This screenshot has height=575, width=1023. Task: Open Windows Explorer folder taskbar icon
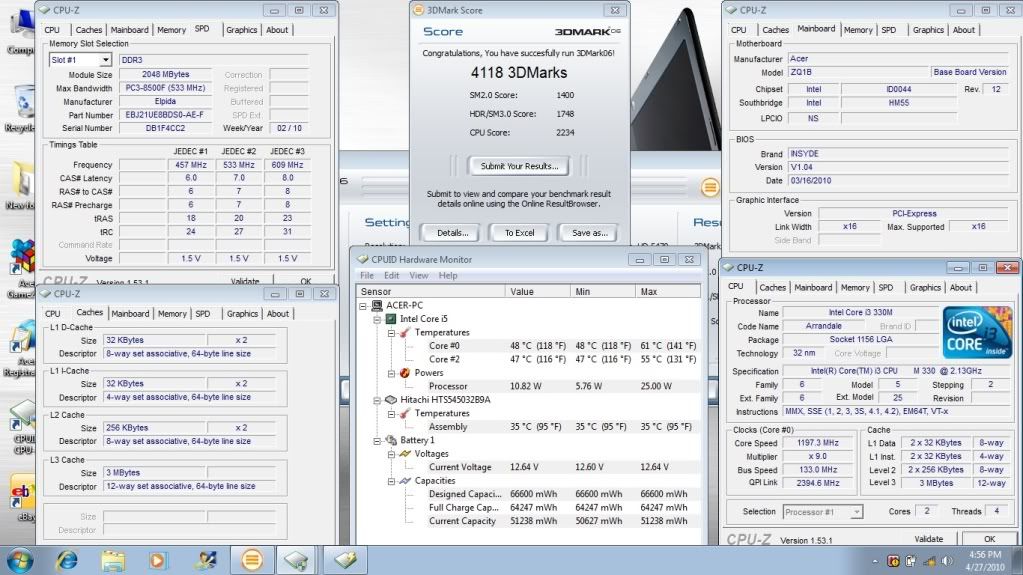[112, 560]
